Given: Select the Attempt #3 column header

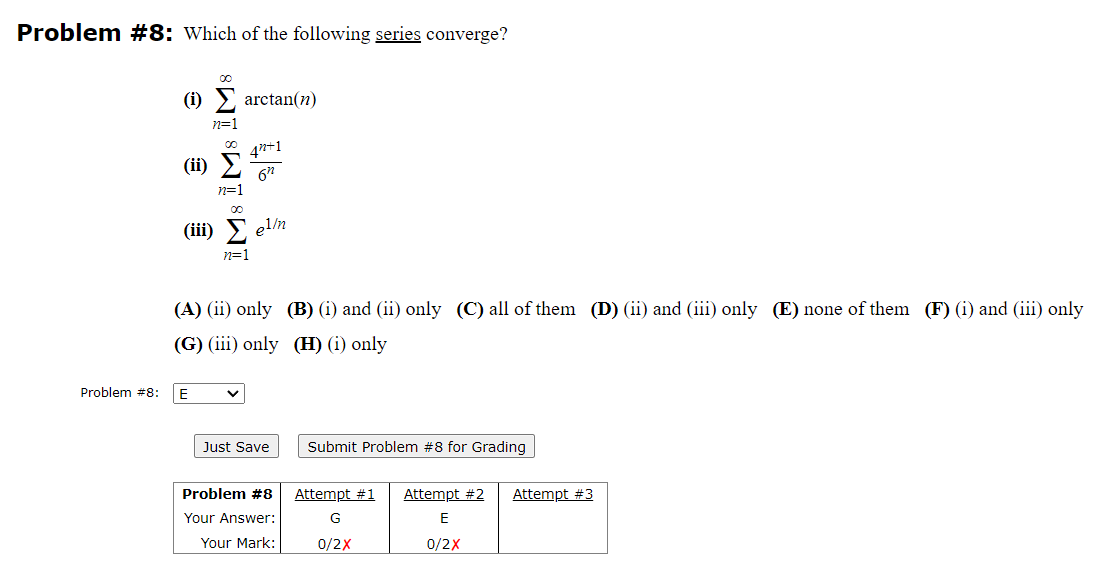Looking at the screenshot, I should pos(552,493).
